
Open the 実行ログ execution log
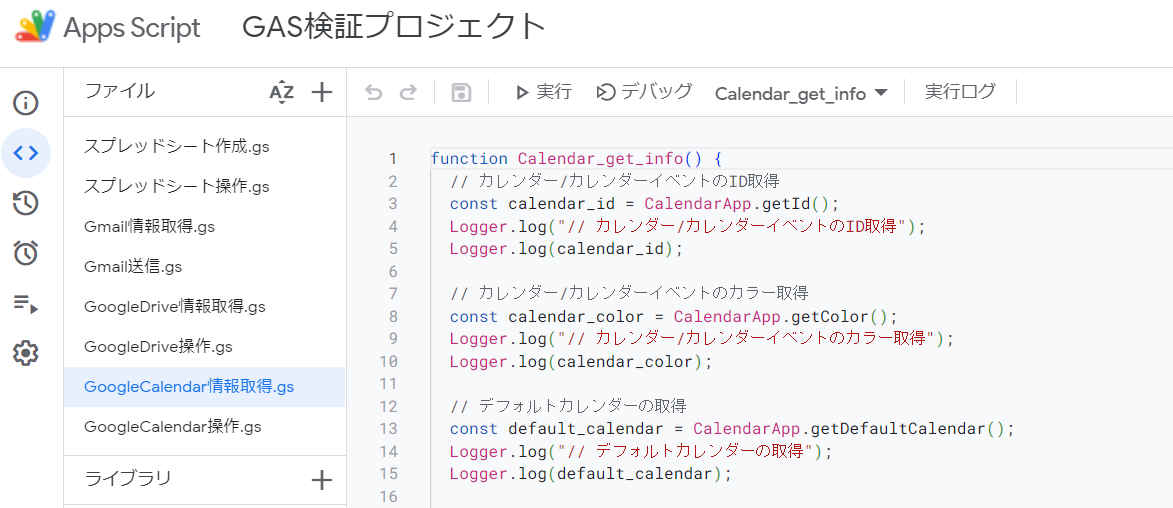[960, 93]
